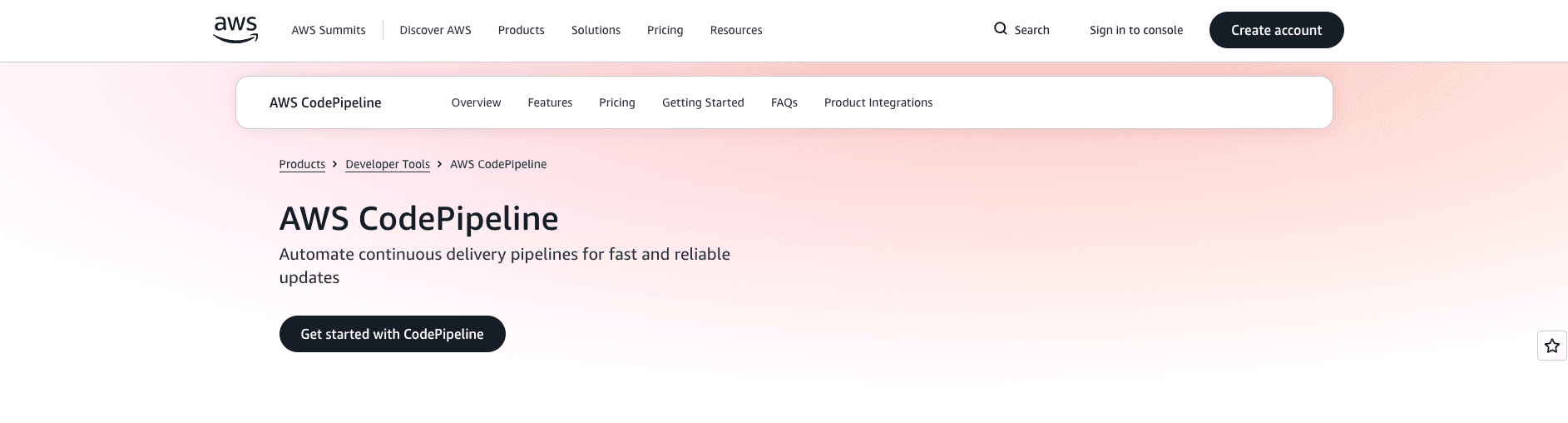Viewport: 1568px width, 423px height.
Task: Click AWS CodePipeline breadcrumb text
Action: click(498, 164)
